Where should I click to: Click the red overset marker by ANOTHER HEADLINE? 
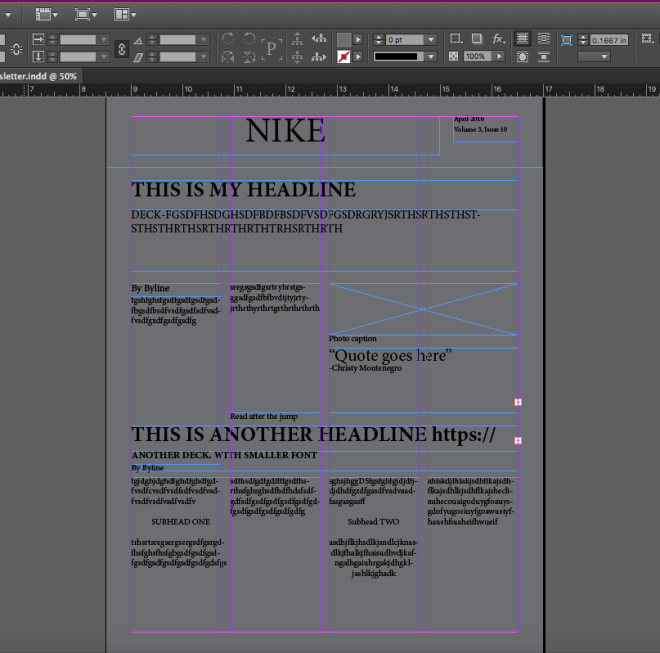point(518,440)
